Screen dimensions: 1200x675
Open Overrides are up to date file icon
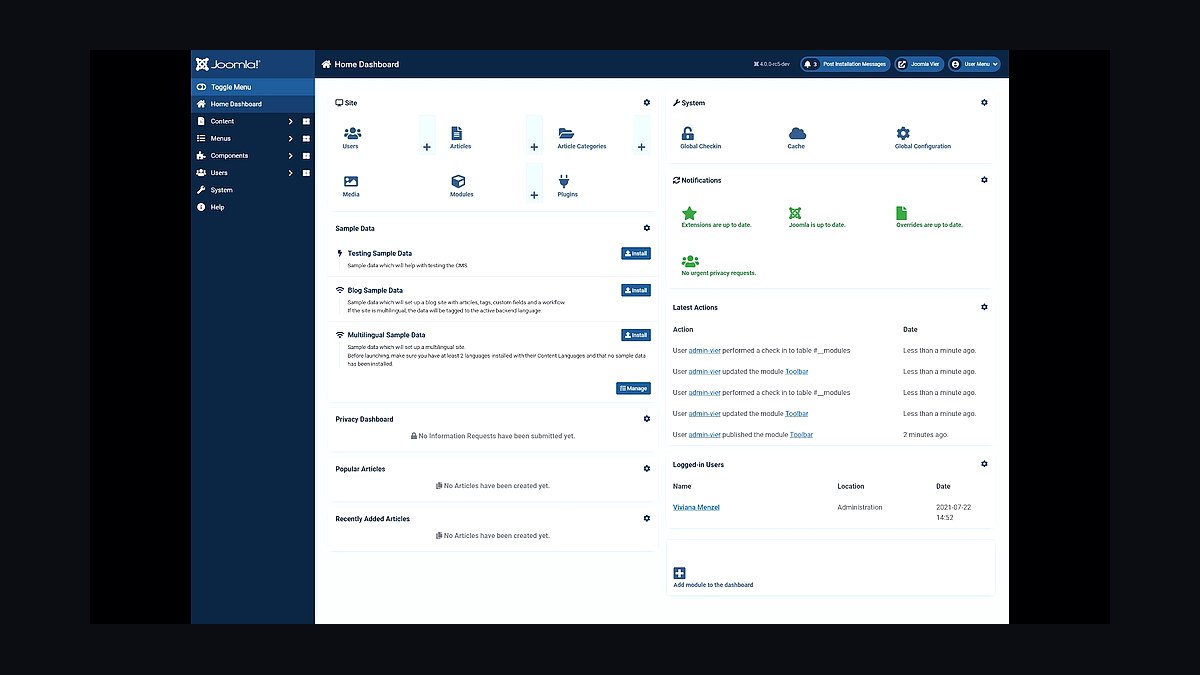(x=902, y=213)
